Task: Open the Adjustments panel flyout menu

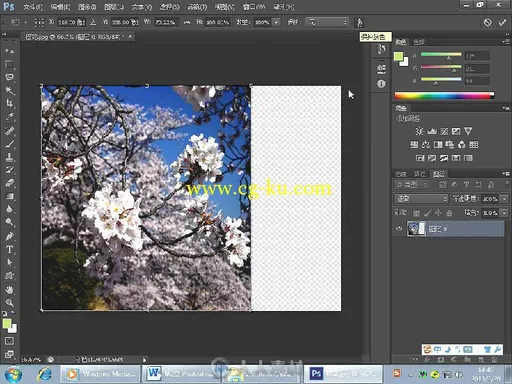Action: coord(506,108)
